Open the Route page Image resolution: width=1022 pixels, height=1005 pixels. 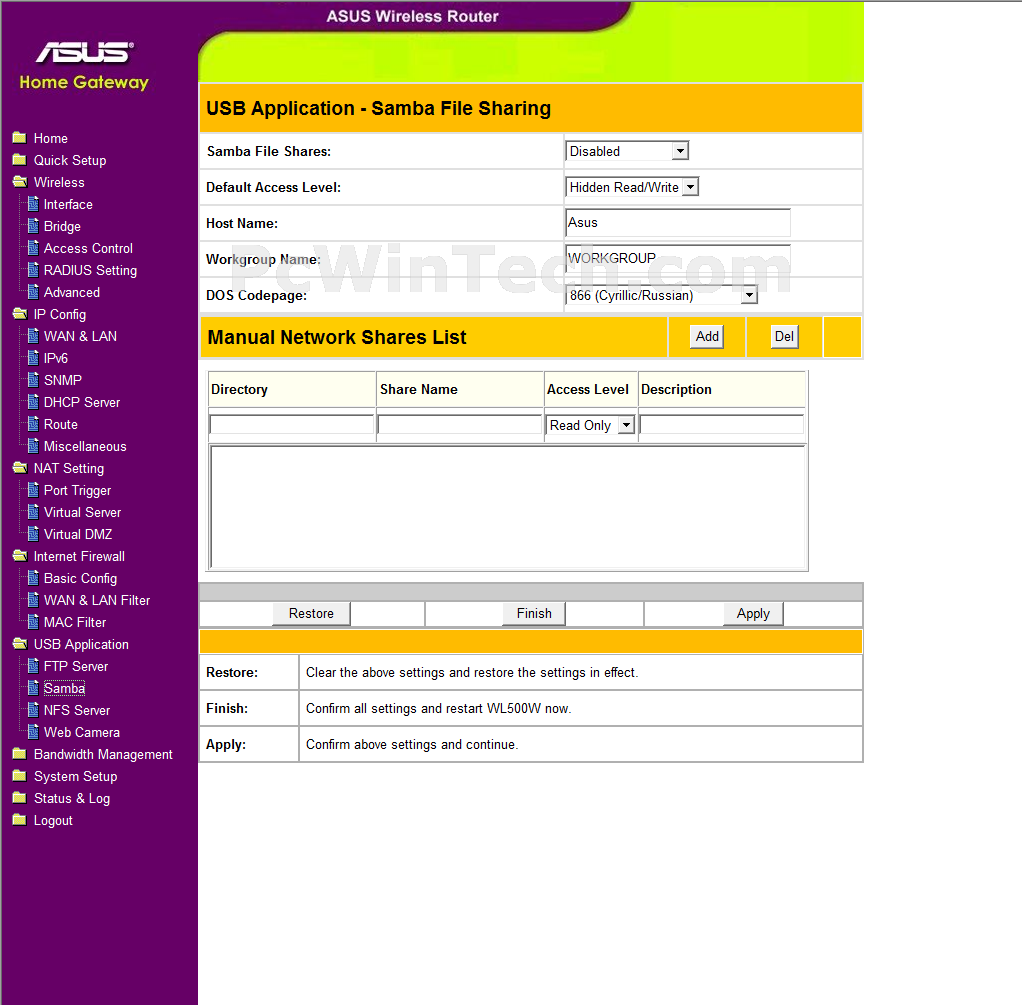click(x=61, y=424)
